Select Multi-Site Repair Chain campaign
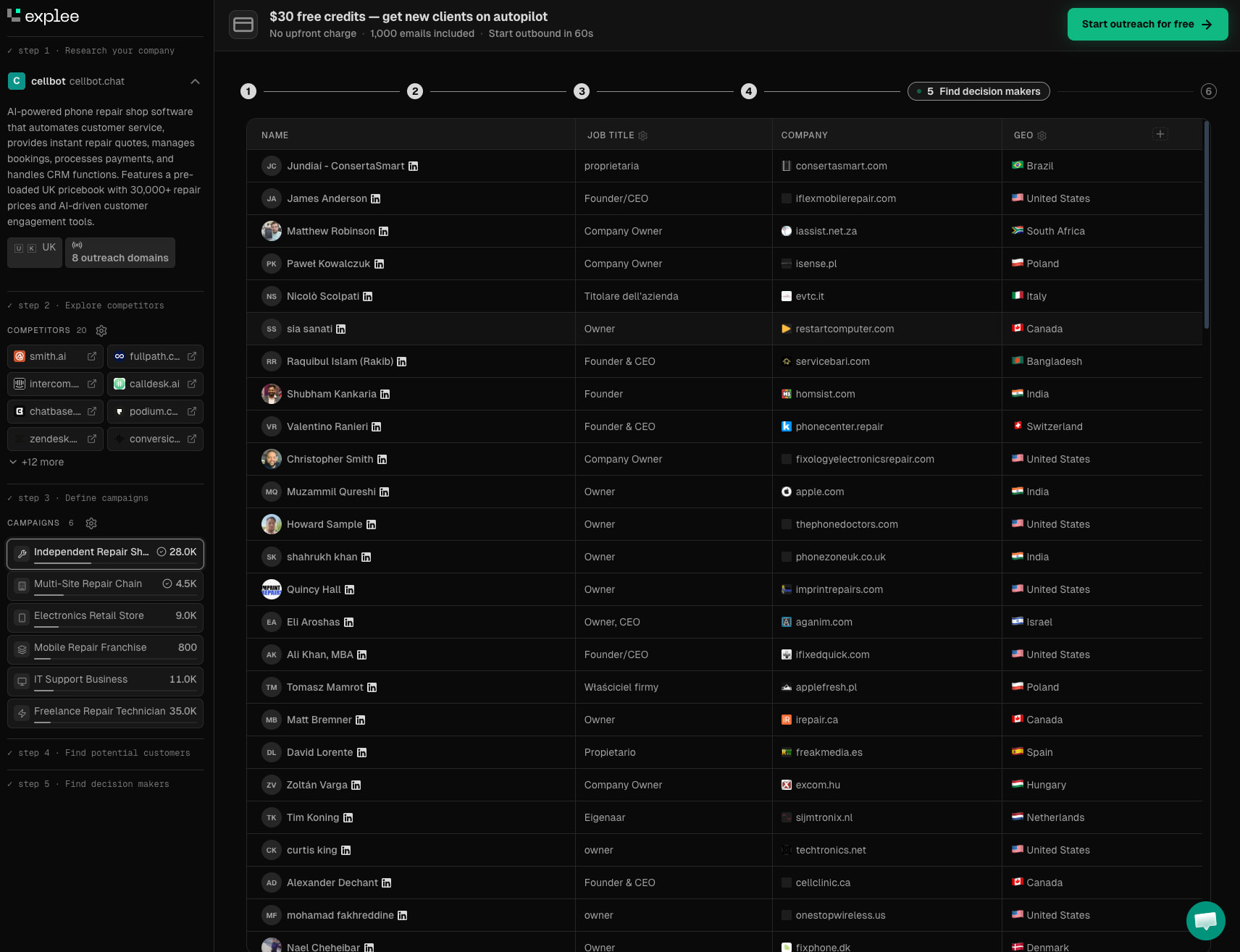The width and height of the screenshot is (1240, 952). point(106,586)
